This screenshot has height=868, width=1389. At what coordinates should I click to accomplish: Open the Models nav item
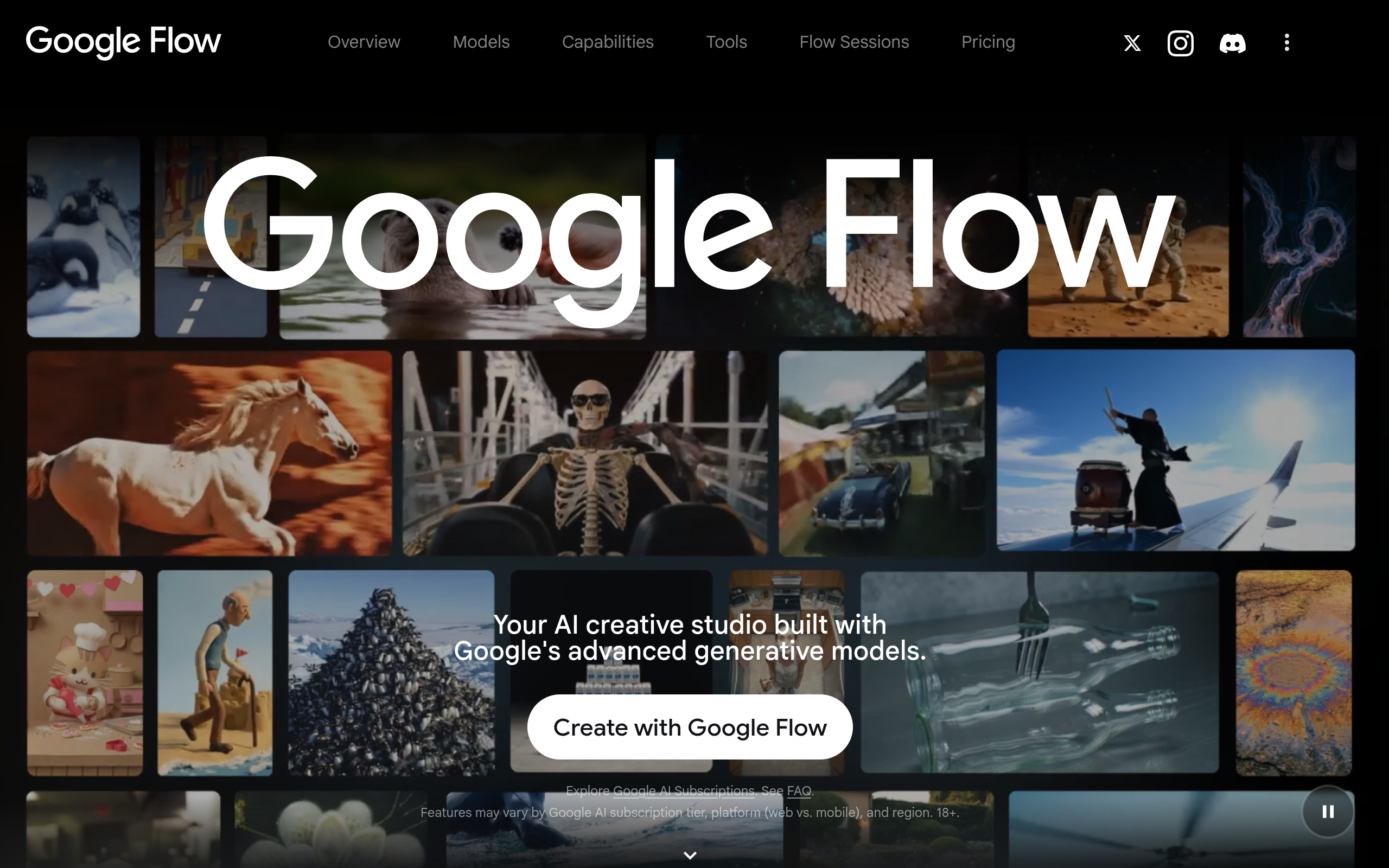[x=481, y=42]
